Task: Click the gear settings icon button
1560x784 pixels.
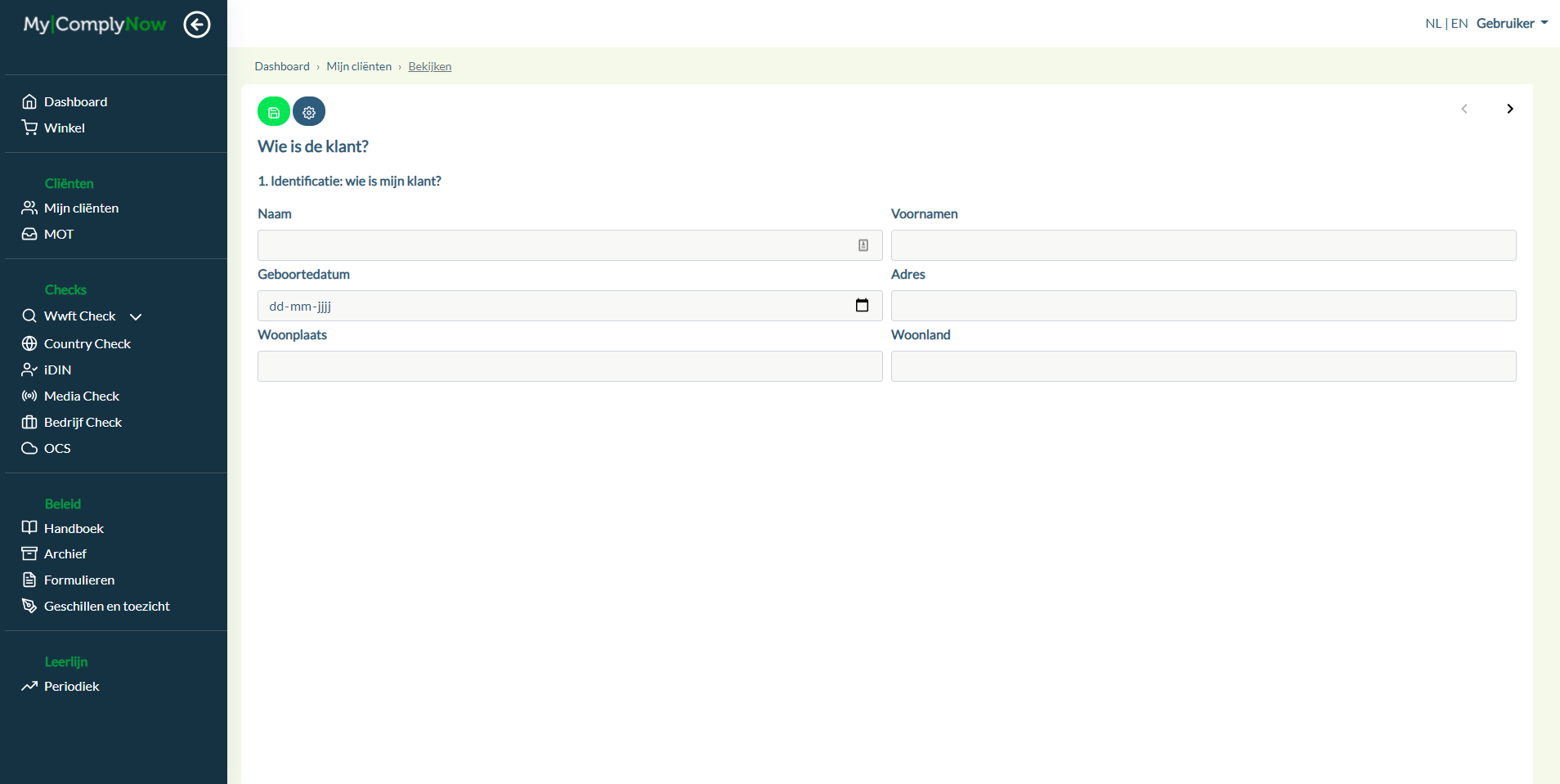Action: 309,112
